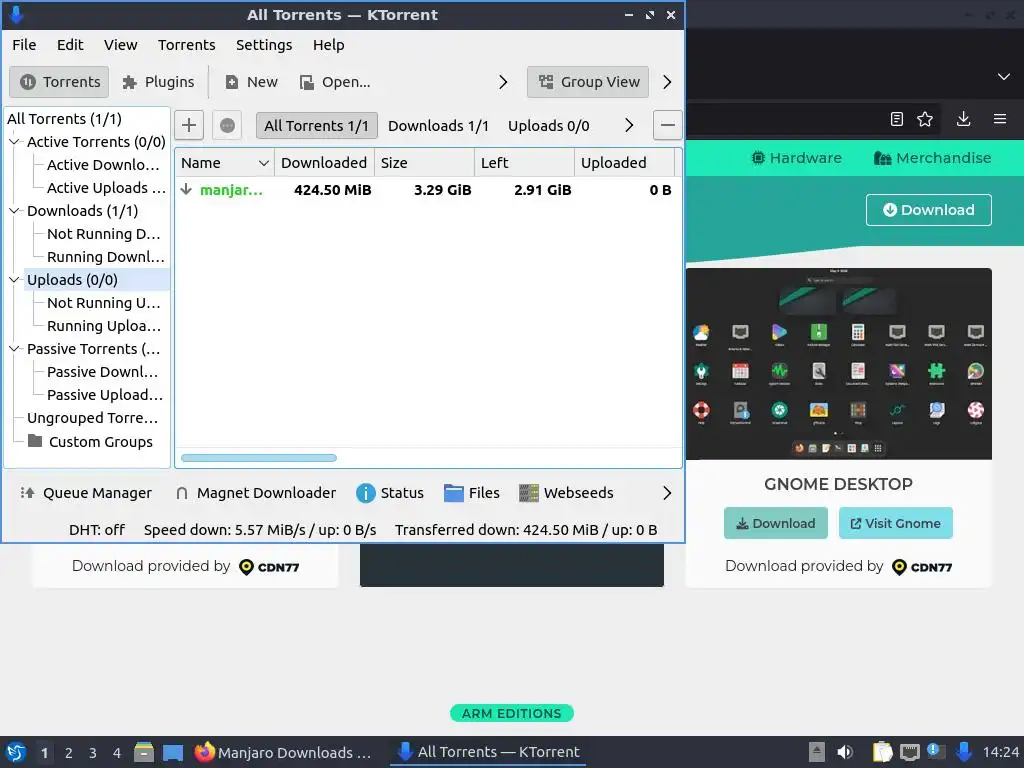Collapse the Passive Torrents tree group
The image size is (1024, 768).
pos(14,349)
